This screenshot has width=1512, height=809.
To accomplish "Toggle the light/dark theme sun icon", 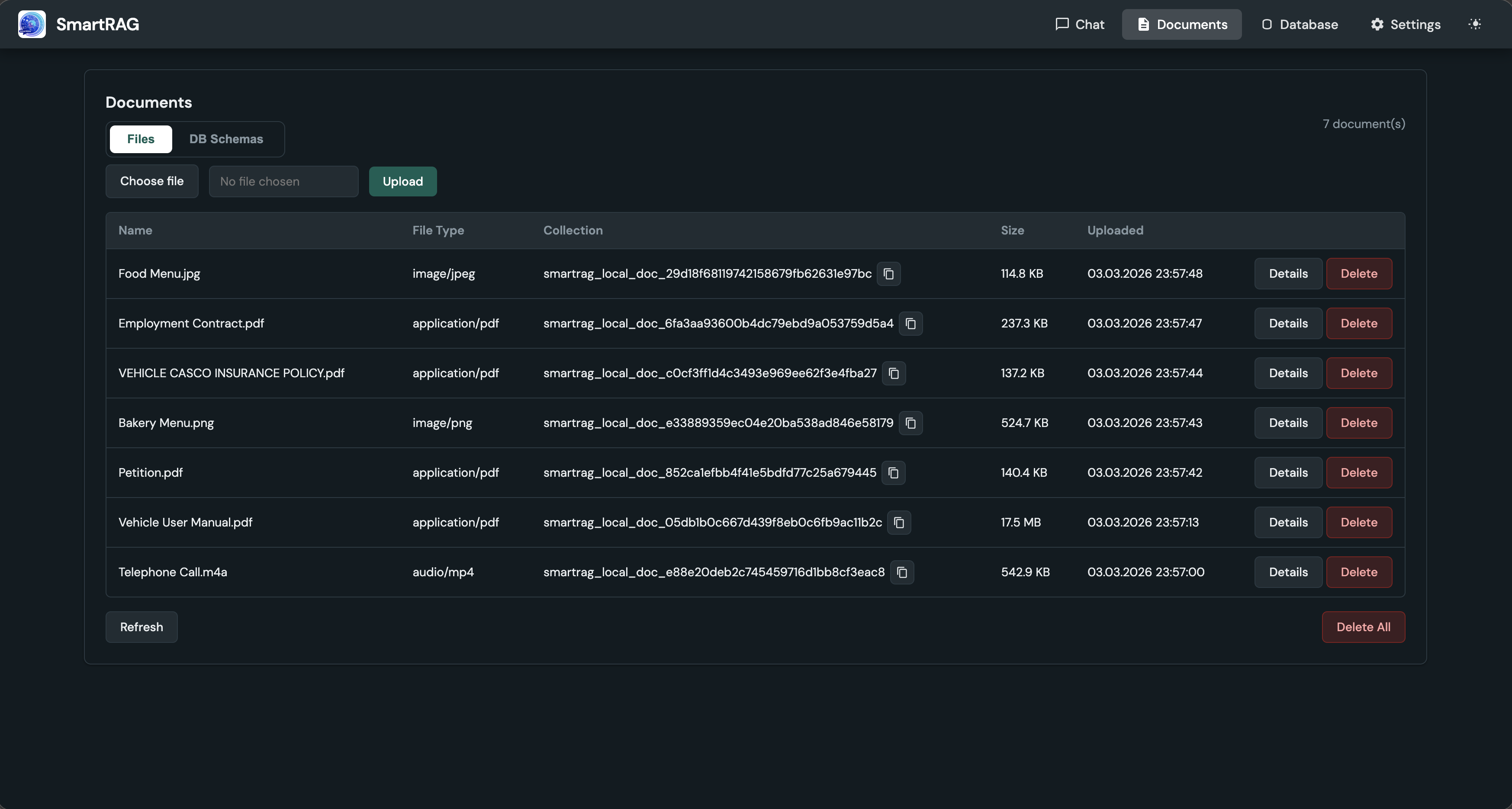I will [1474, 24].
